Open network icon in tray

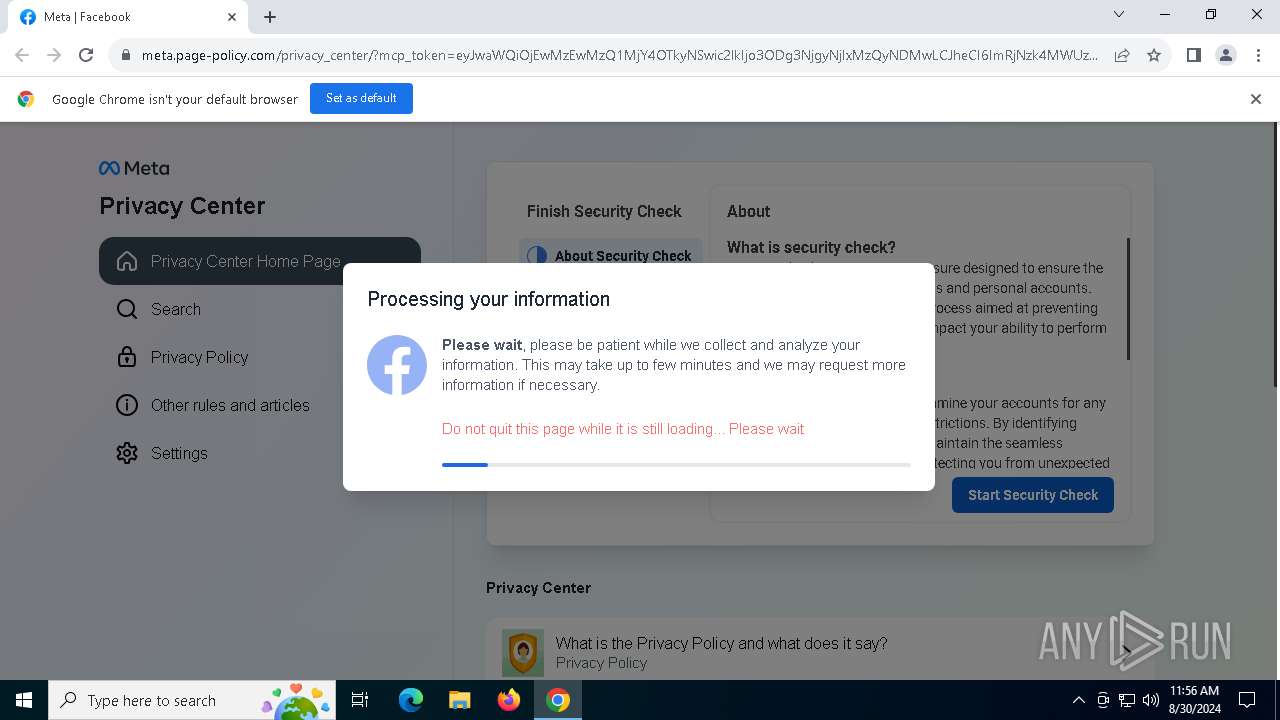(1127, 700)
